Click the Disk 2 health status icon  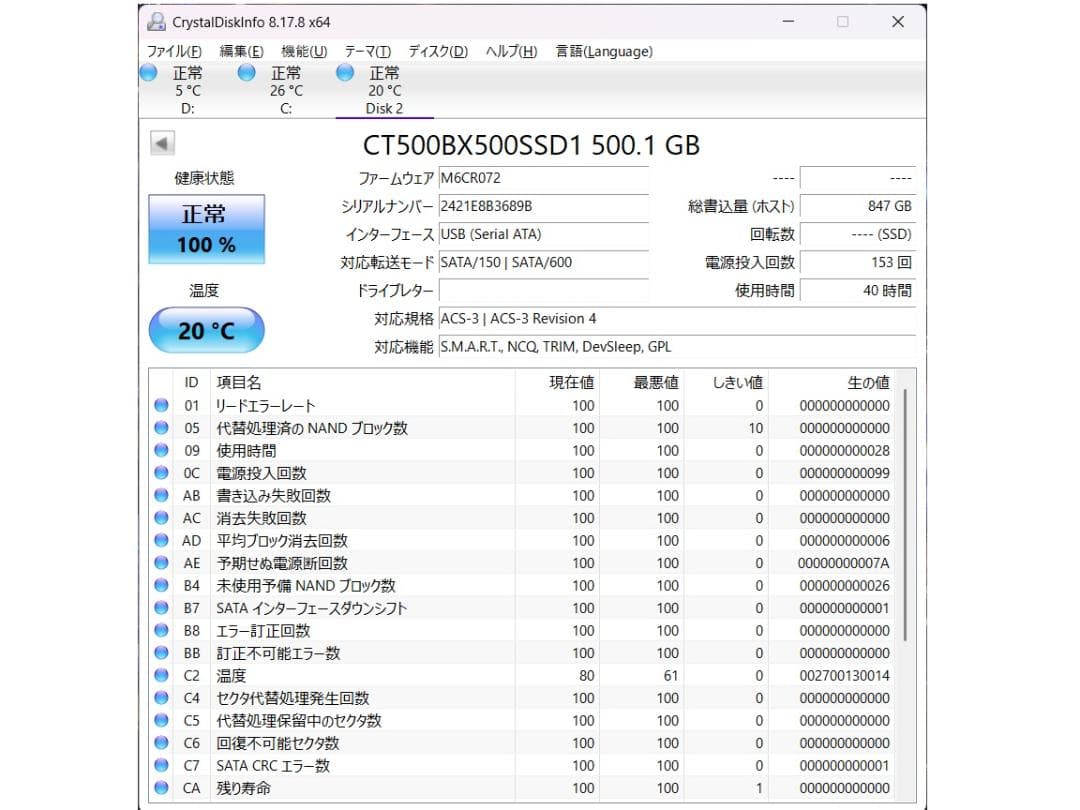[345, 73]
